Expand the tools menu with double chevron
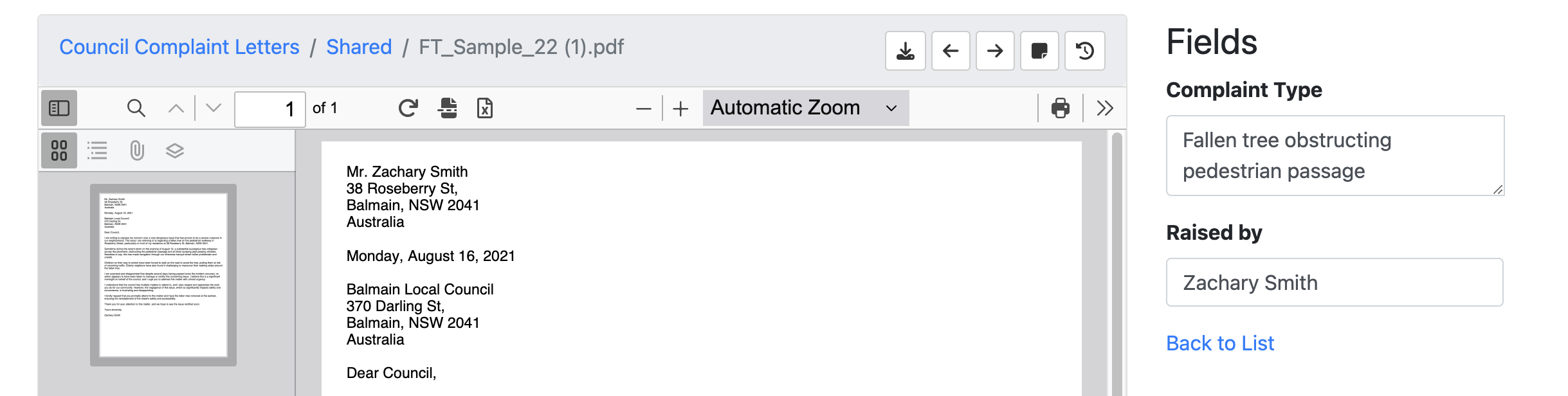Screen dimensions: 1568x396 (x=1105, y=108)
